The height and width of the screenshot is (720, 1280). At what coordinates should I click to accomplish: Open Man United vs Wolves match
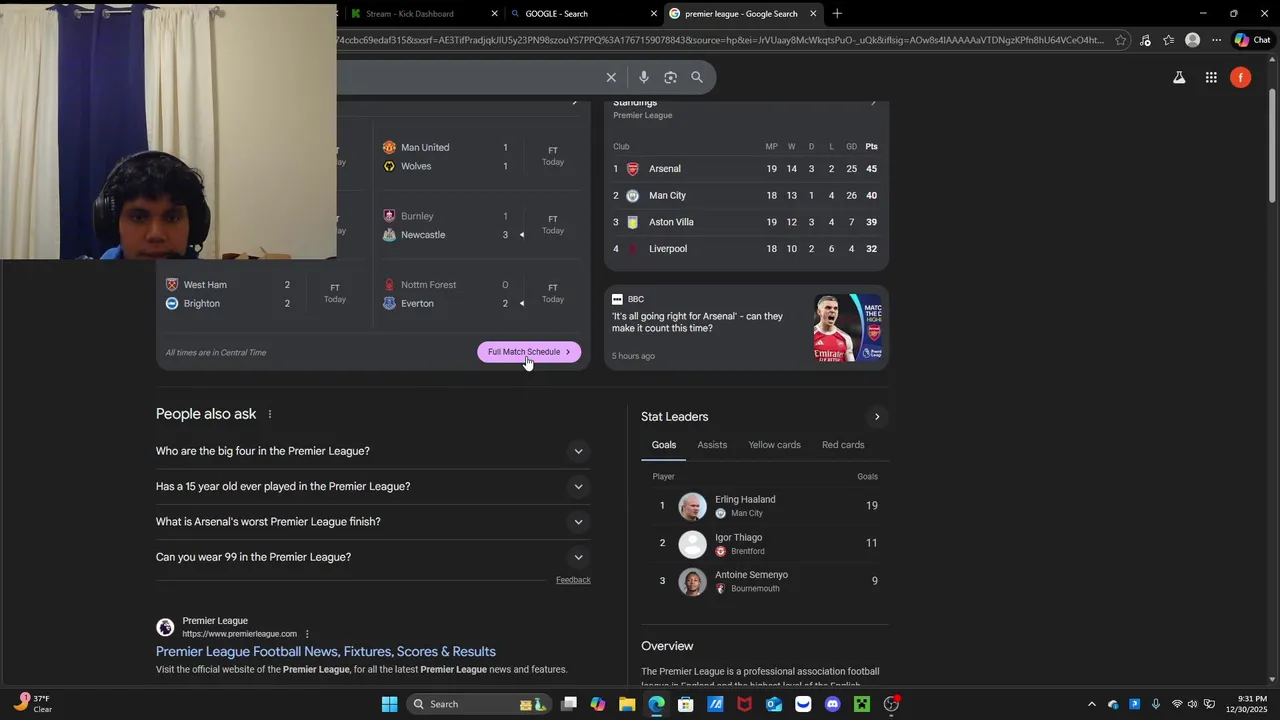478,157
